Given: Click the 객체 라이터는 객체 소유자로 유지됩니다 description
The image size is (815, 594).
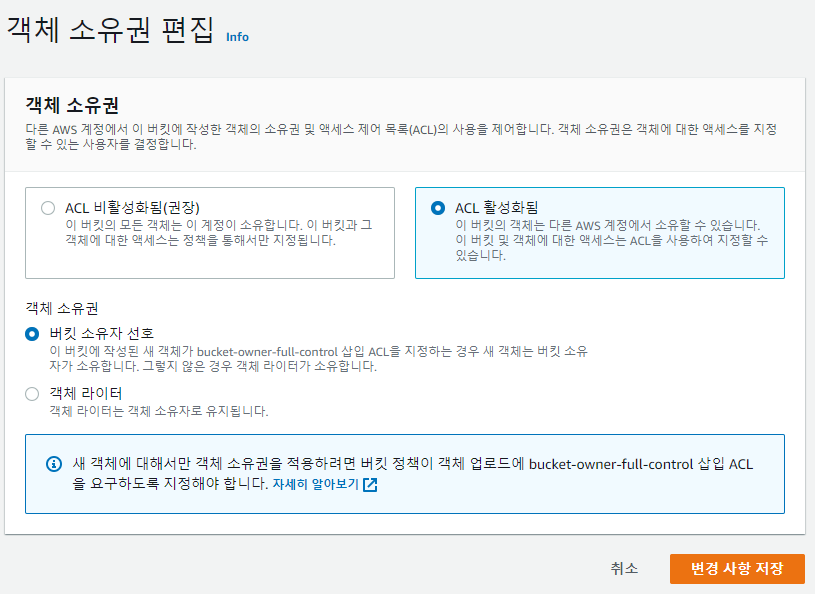Looking at the screenshot, I should point(159,411).
